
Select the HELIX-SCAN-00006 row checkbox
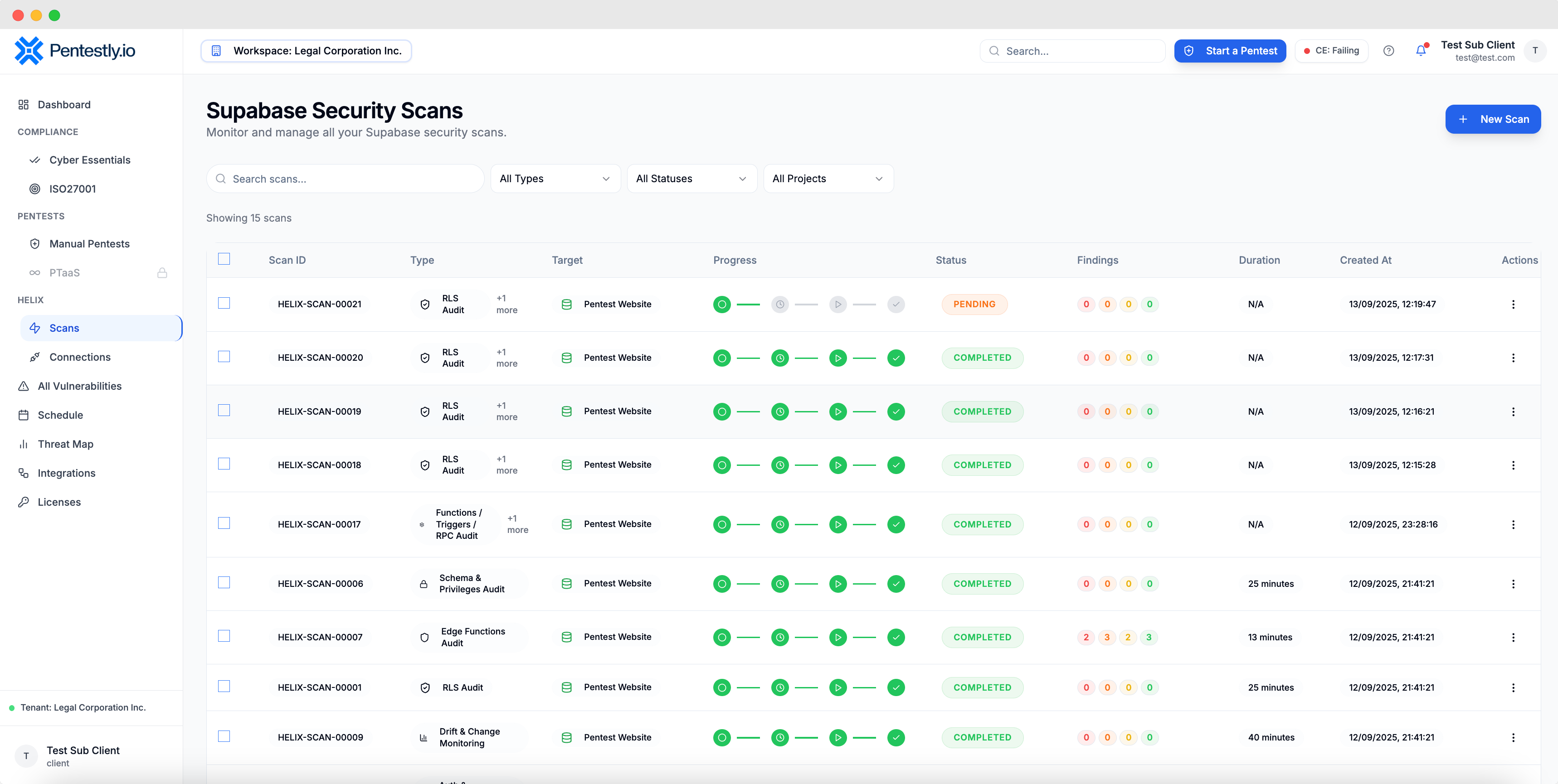point(224,583)
